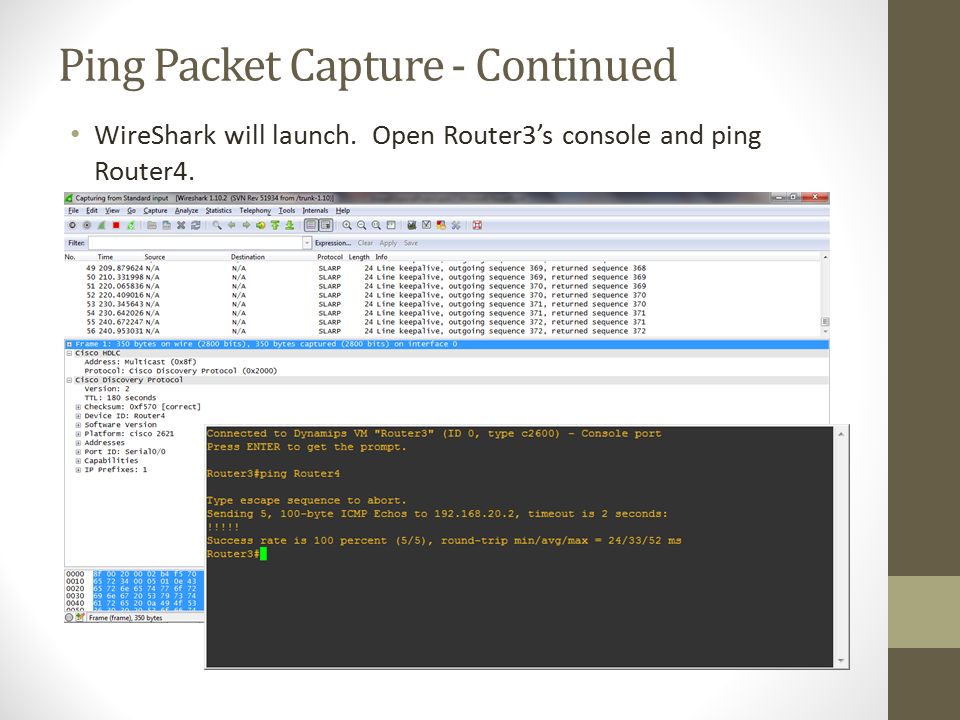Screen dimensions: 960x720
Task: Click the list interfaces icon in Wireshark toolbar
Action: click(x=72, y=225)
